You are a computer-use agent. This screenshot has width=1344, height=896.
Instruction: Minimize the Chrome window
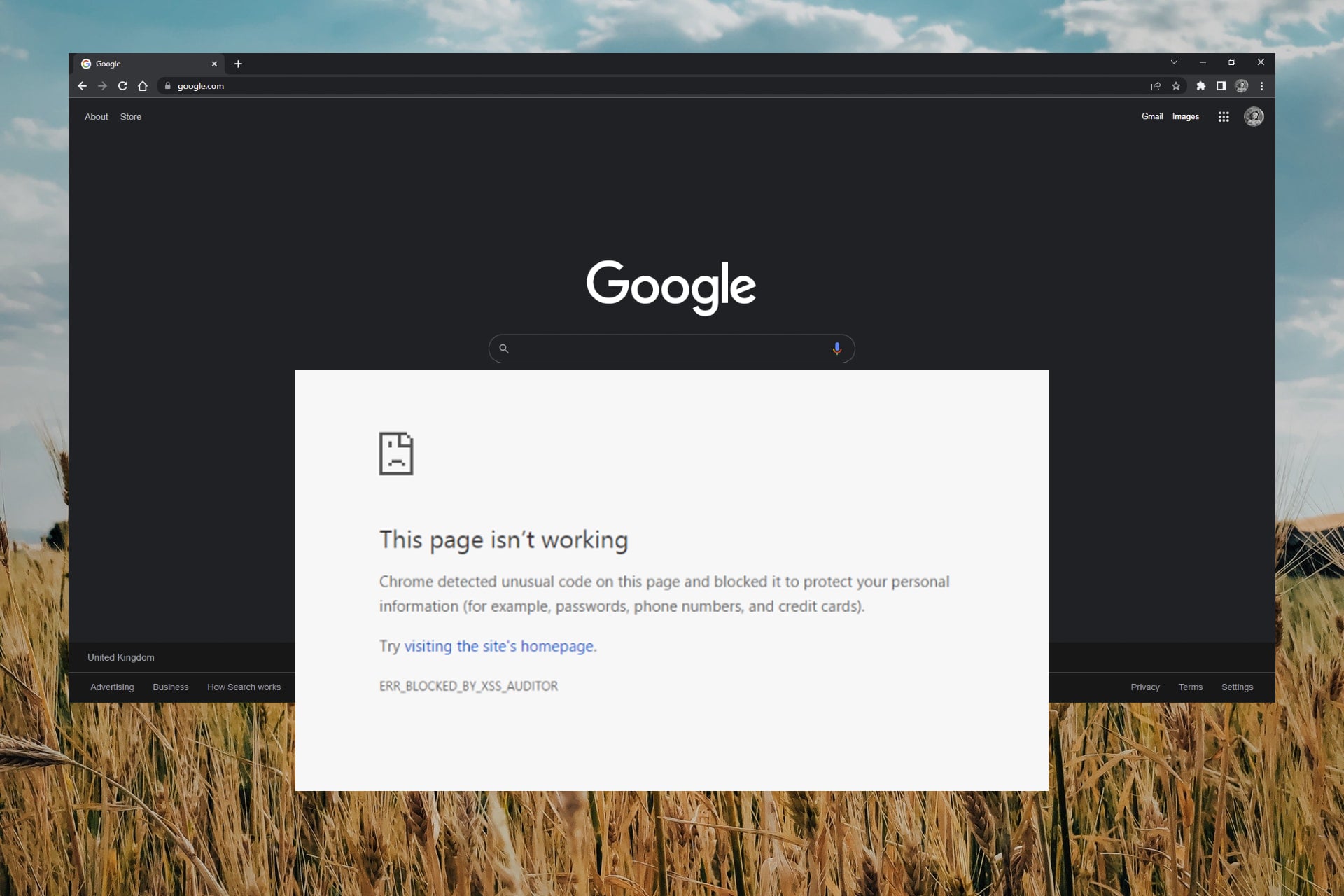click(1203, 62)
